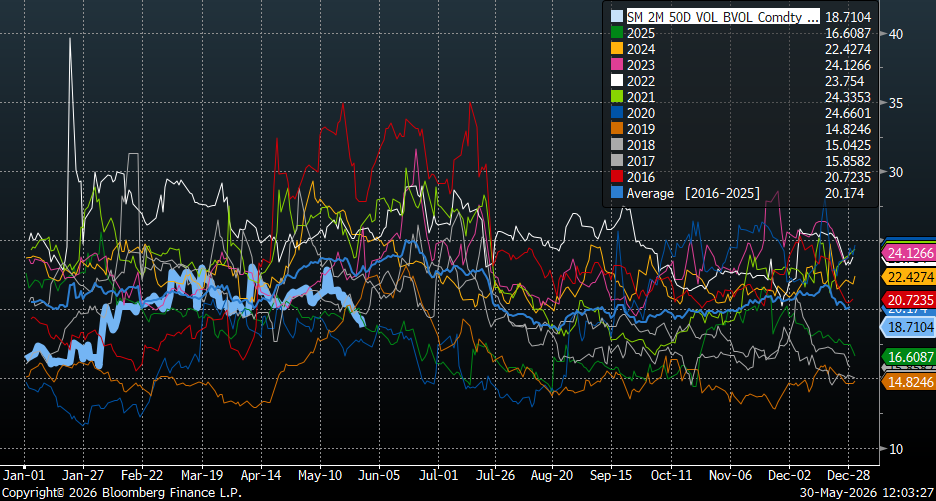Click the dark blue 2020 legend swatch
936x501 pixels.
615,113
